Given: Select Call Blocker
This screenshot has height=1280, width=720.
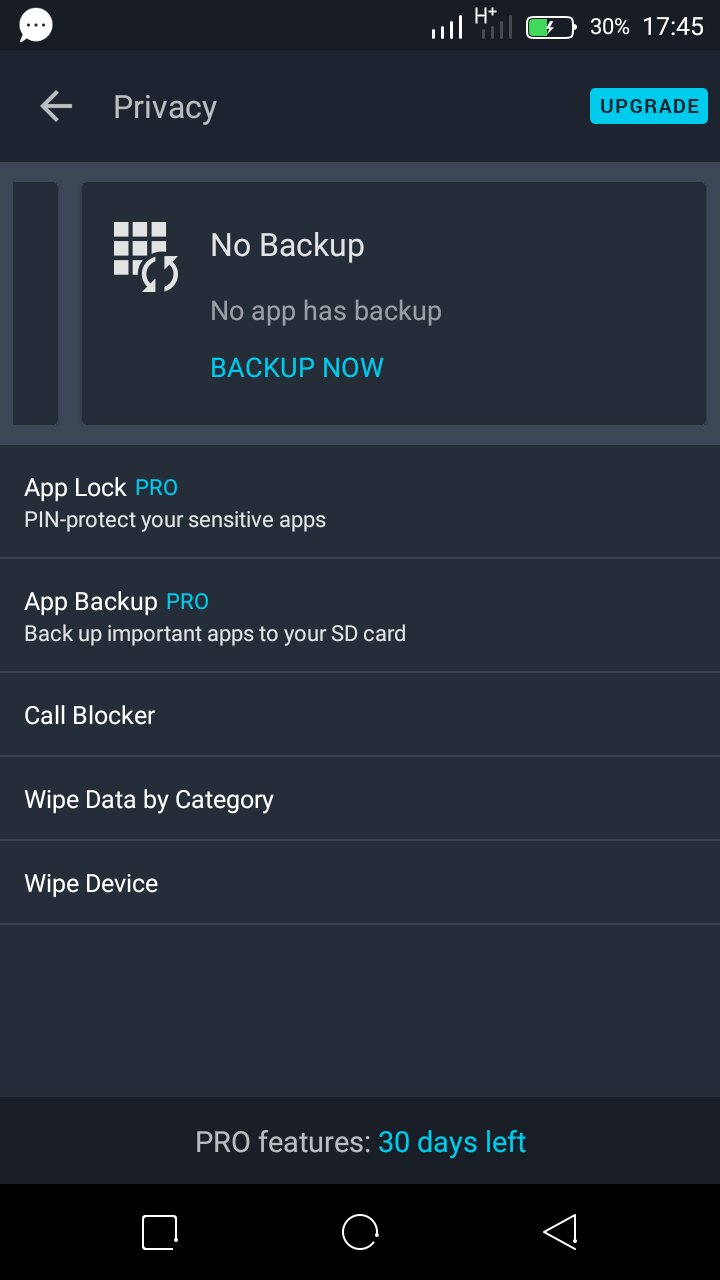Looking at the screenshot, I should click(x=360, y=715).
